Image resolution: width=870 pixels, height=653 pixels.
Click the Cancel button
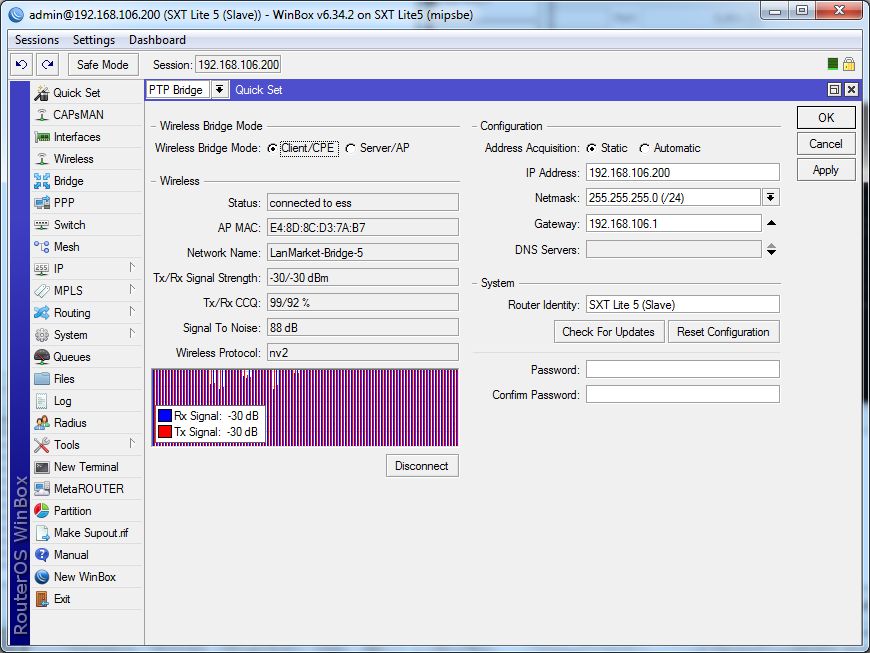pyautogui.click(x=826, y=144)
